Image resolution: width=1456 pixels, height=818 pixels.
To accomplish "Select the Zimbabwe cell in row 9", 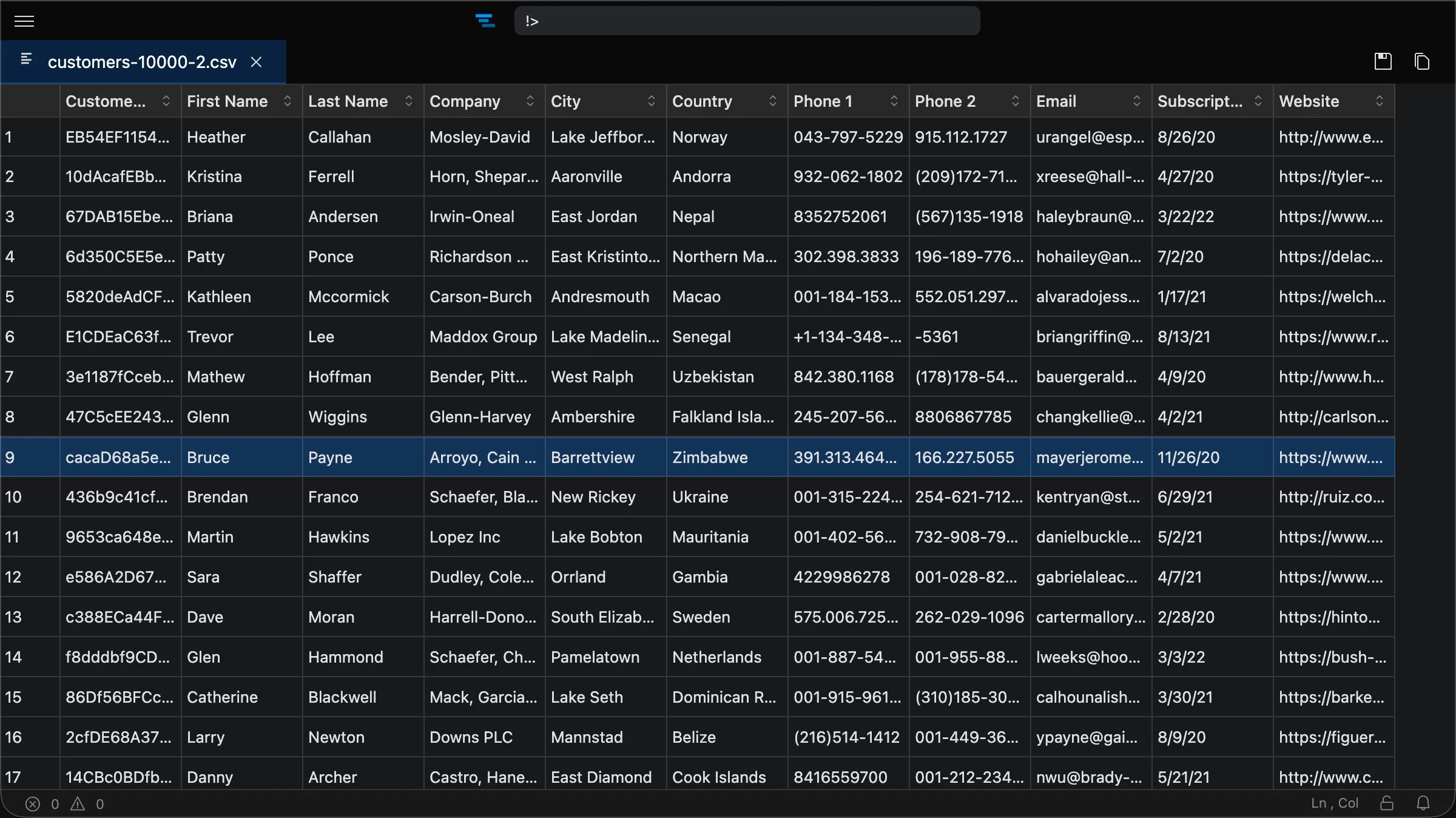I will click(710, 458).
